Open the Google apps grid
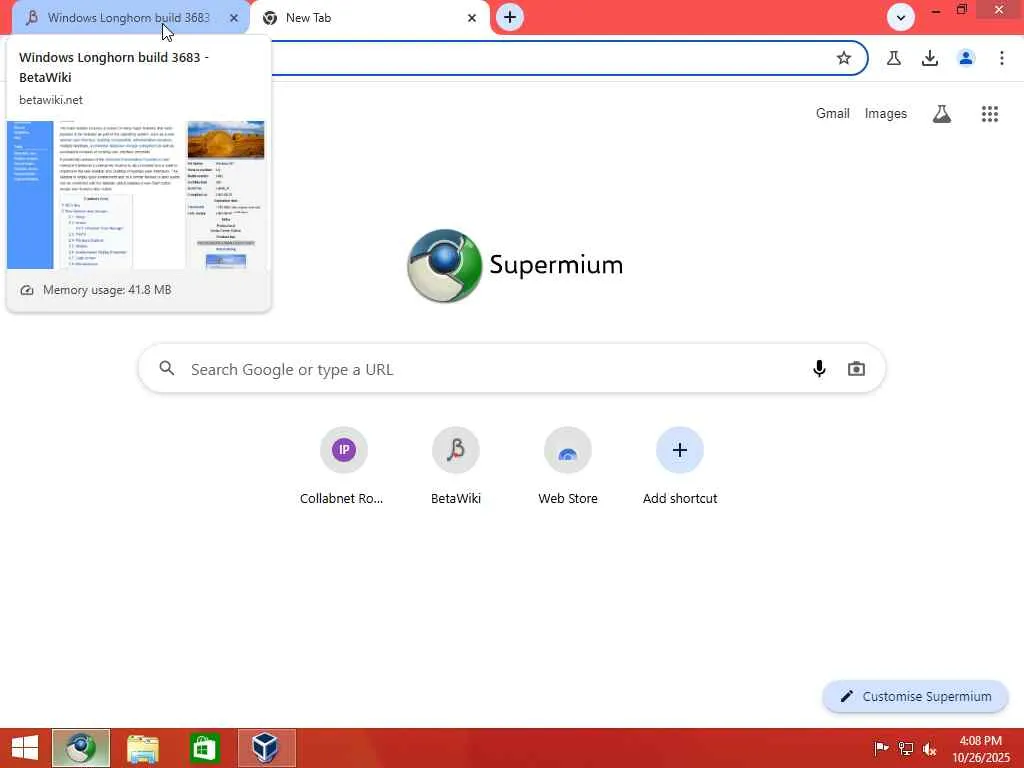 (989, 114)
